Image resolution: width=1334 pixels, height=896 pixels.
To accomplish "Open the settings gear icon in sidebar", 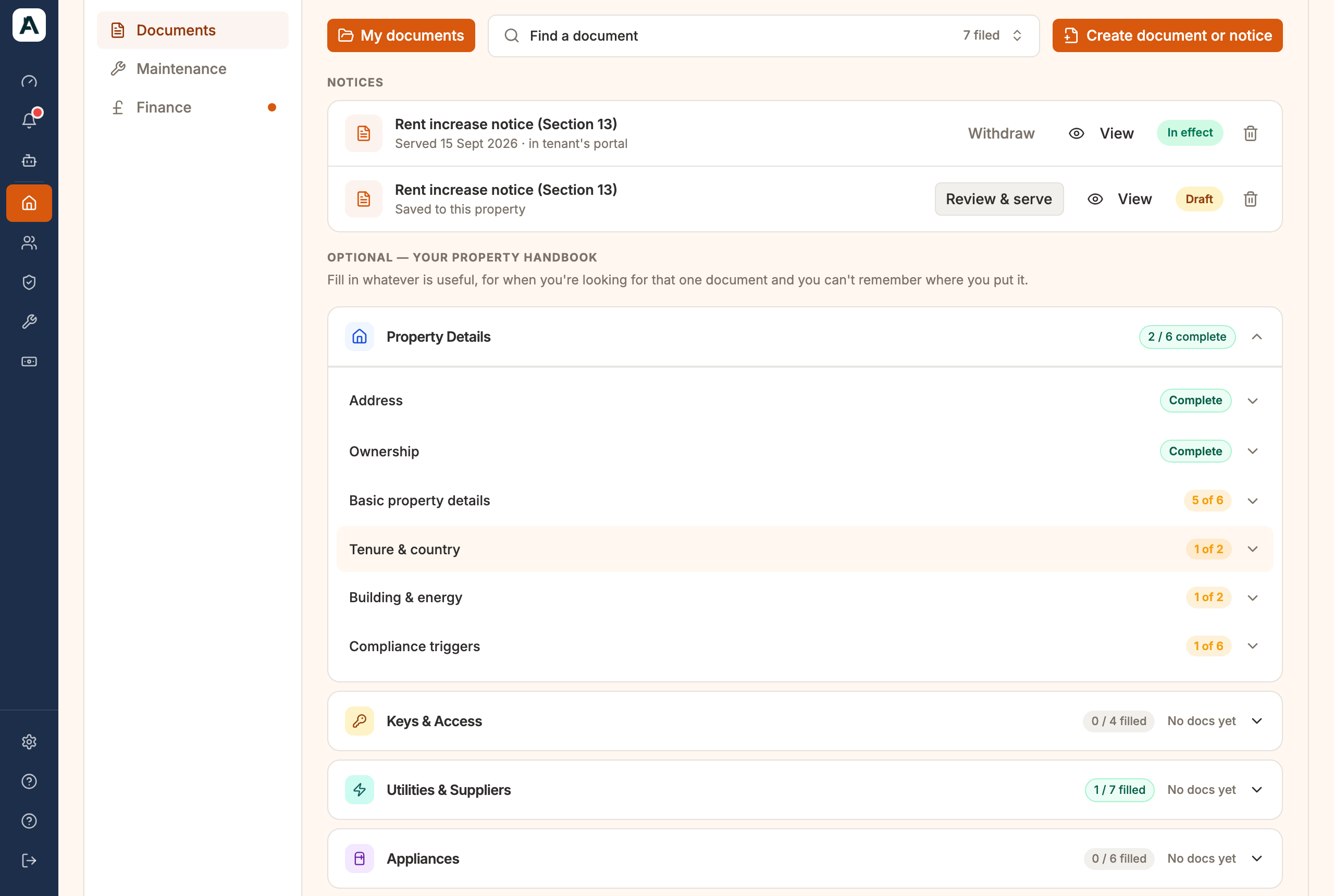I will (x=29, y=742).
